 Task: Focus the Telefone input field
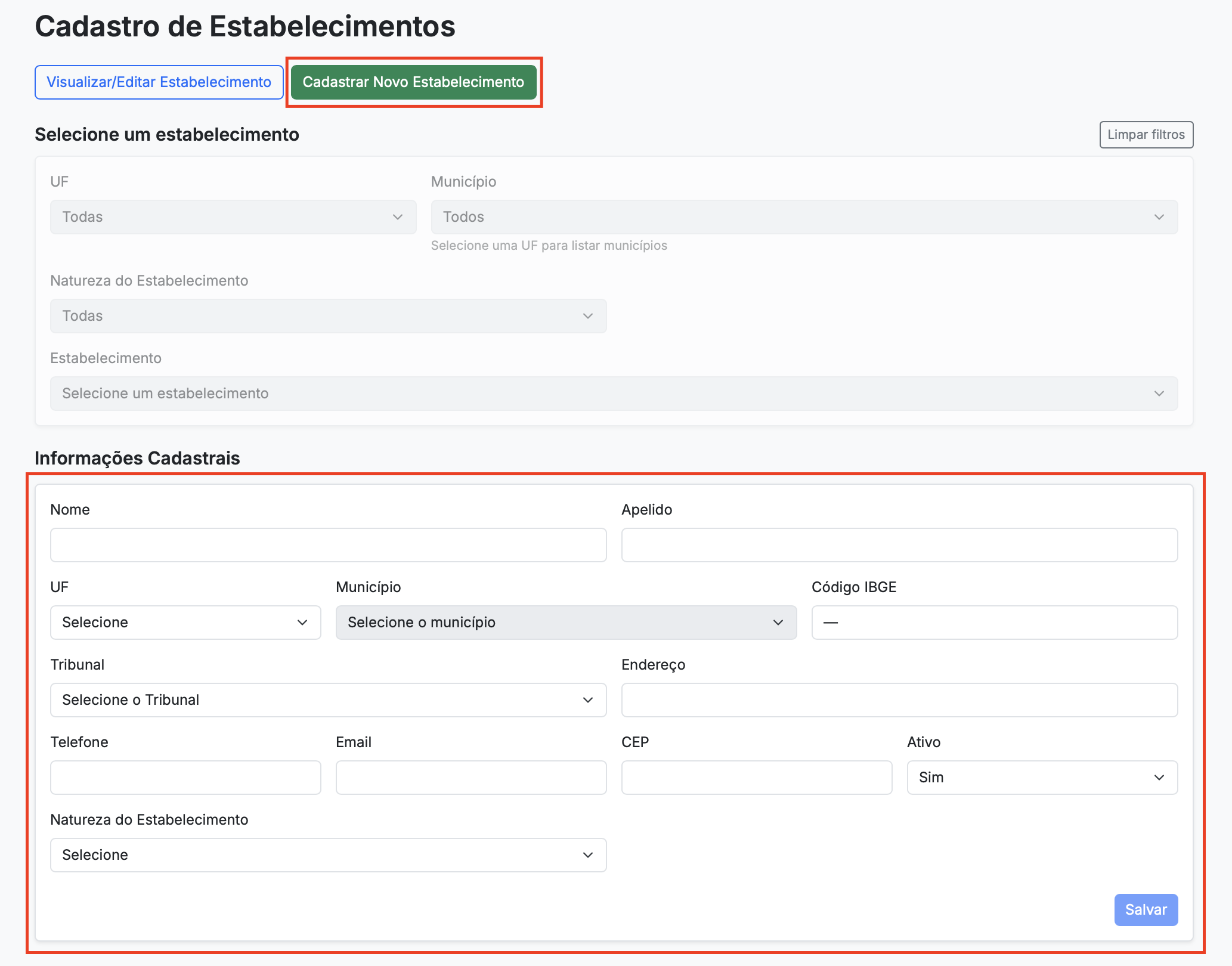point(185,778)
